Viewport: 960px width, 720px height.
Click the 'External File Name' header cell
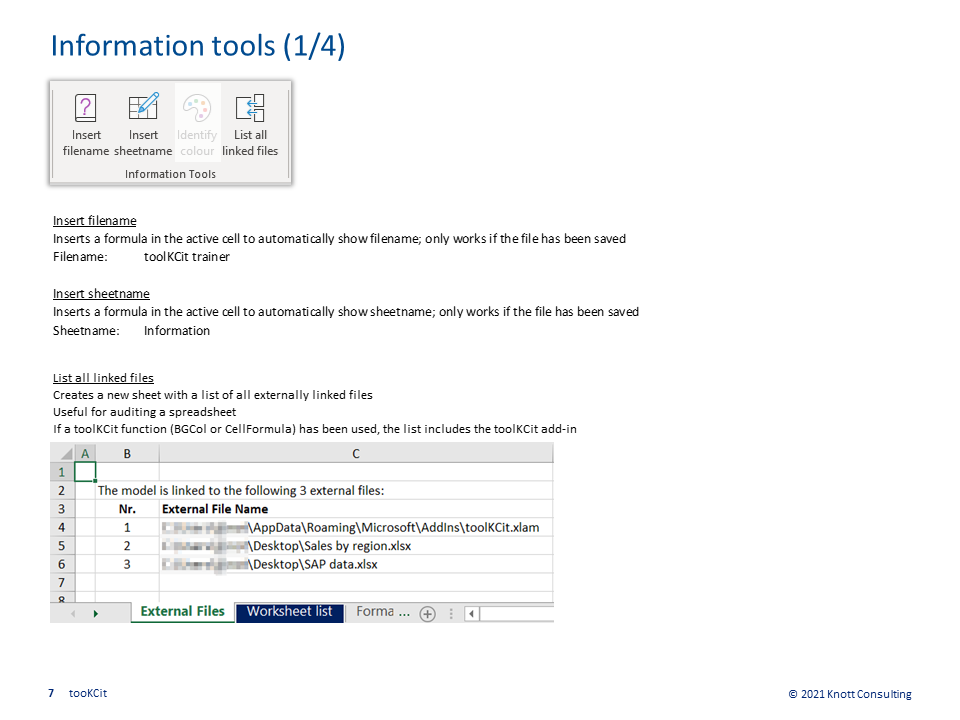(x=356, y=509)
